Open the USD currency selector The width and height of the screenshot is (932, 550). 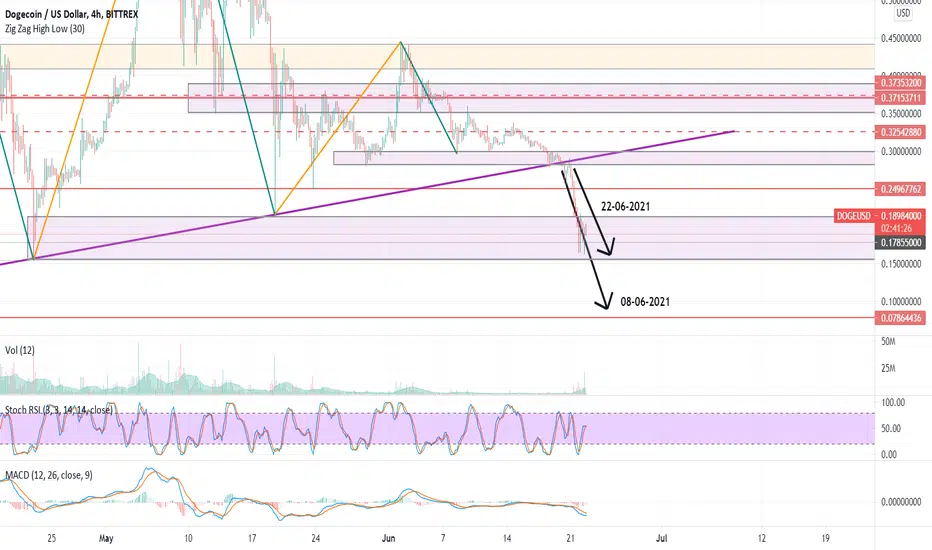pyautogui.click(x=903, y=12)
